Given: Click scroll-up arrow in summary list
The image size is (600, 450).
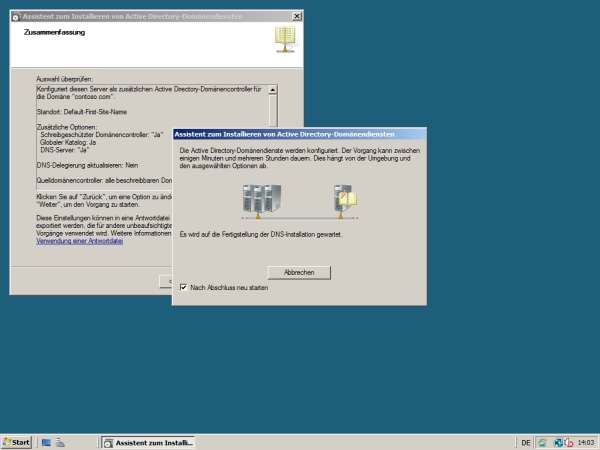Looking at the screenshot, I should click(x=272, y=90).
